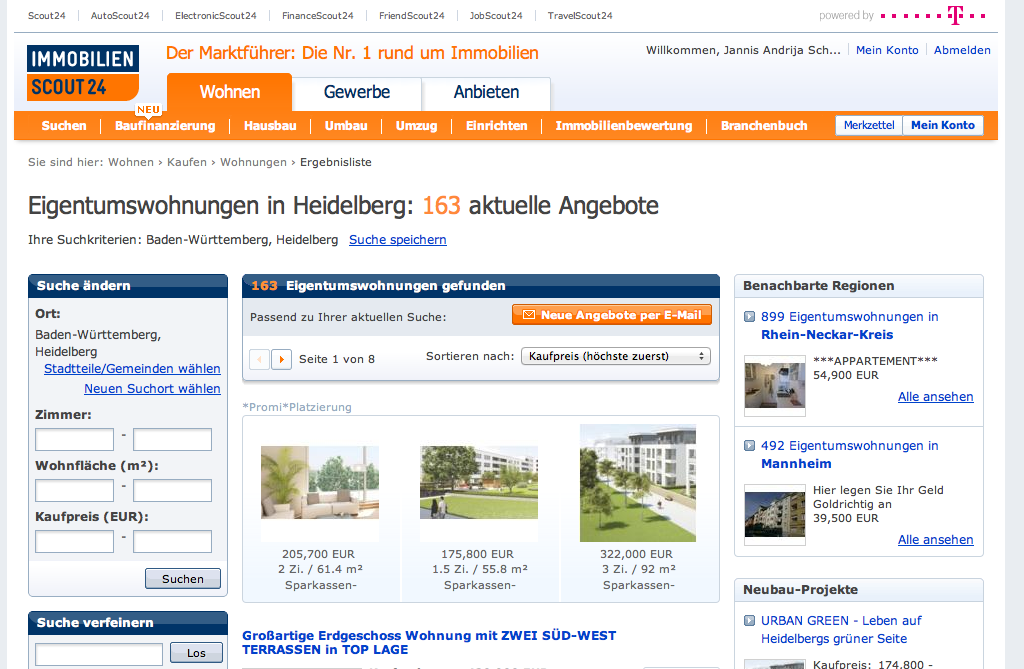Click the ElectronicScout24 top link
This screenshot has height=669, width=1024.
click(216, 16)
